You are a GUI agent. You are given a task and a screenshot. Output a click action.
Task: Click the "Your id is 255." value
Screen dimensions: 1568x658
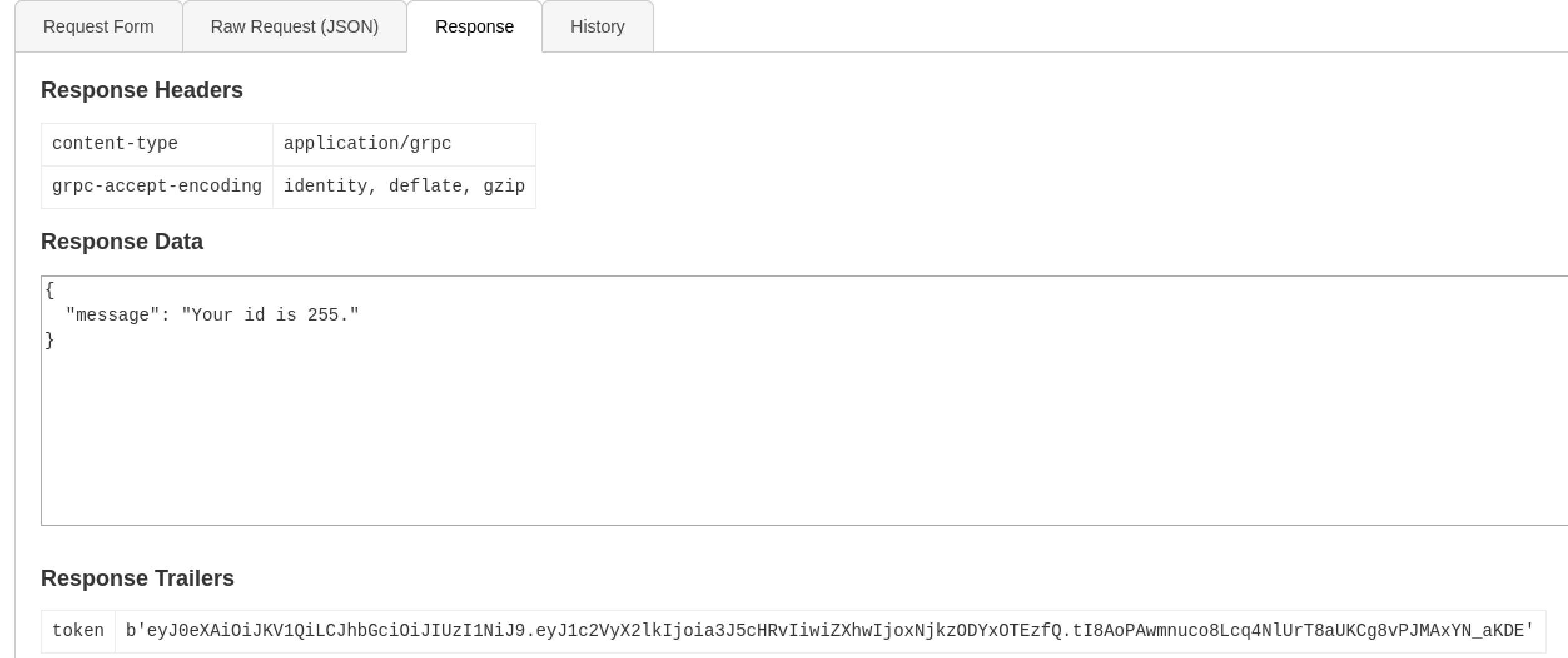click(x=270, y=315)
